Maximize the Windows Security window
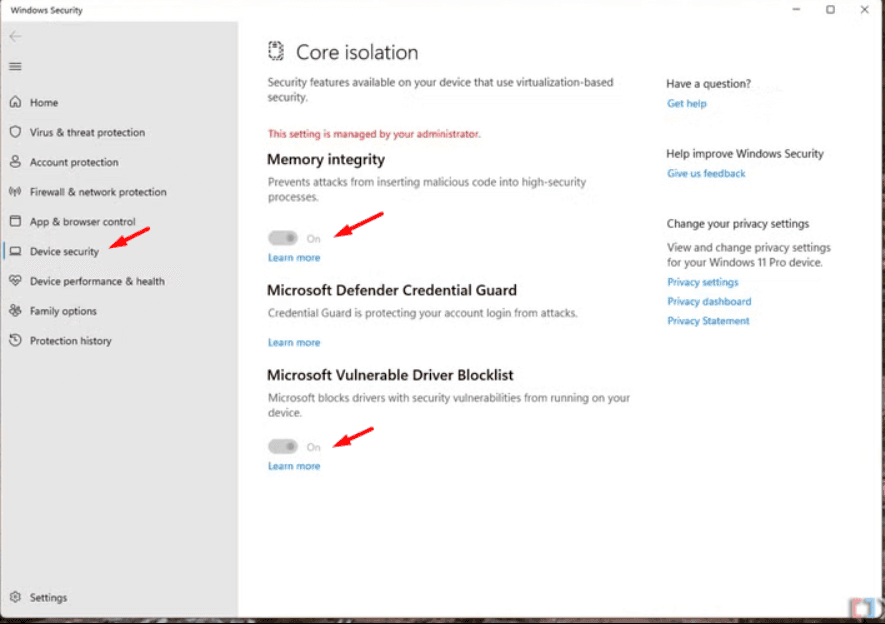The height and width of the screenshot is (624, 885). [x=830, y=10]
